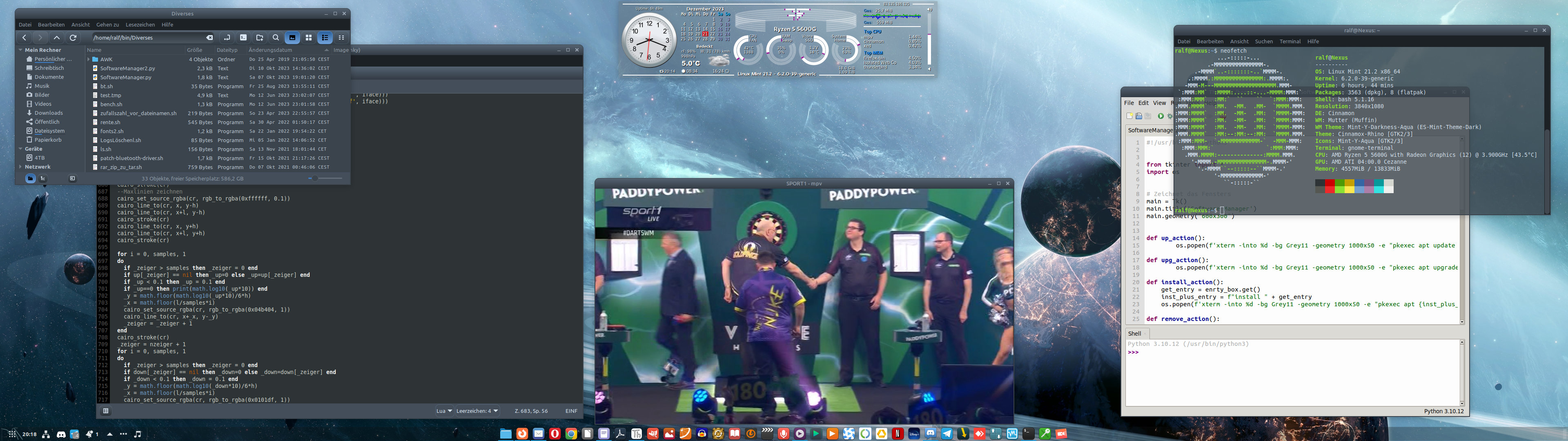Launch Telegram from the dock

[947, 434]
